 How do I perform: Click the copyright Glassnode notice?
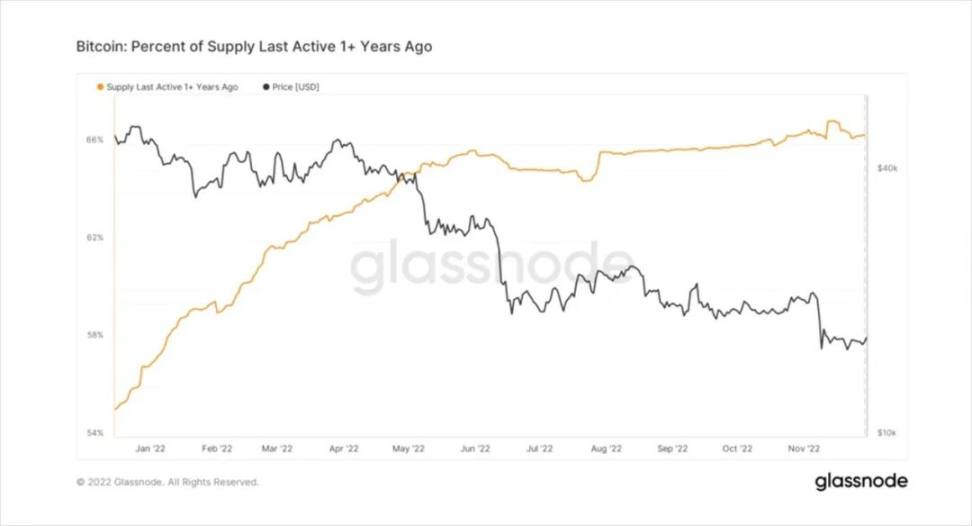coord(167,482)
